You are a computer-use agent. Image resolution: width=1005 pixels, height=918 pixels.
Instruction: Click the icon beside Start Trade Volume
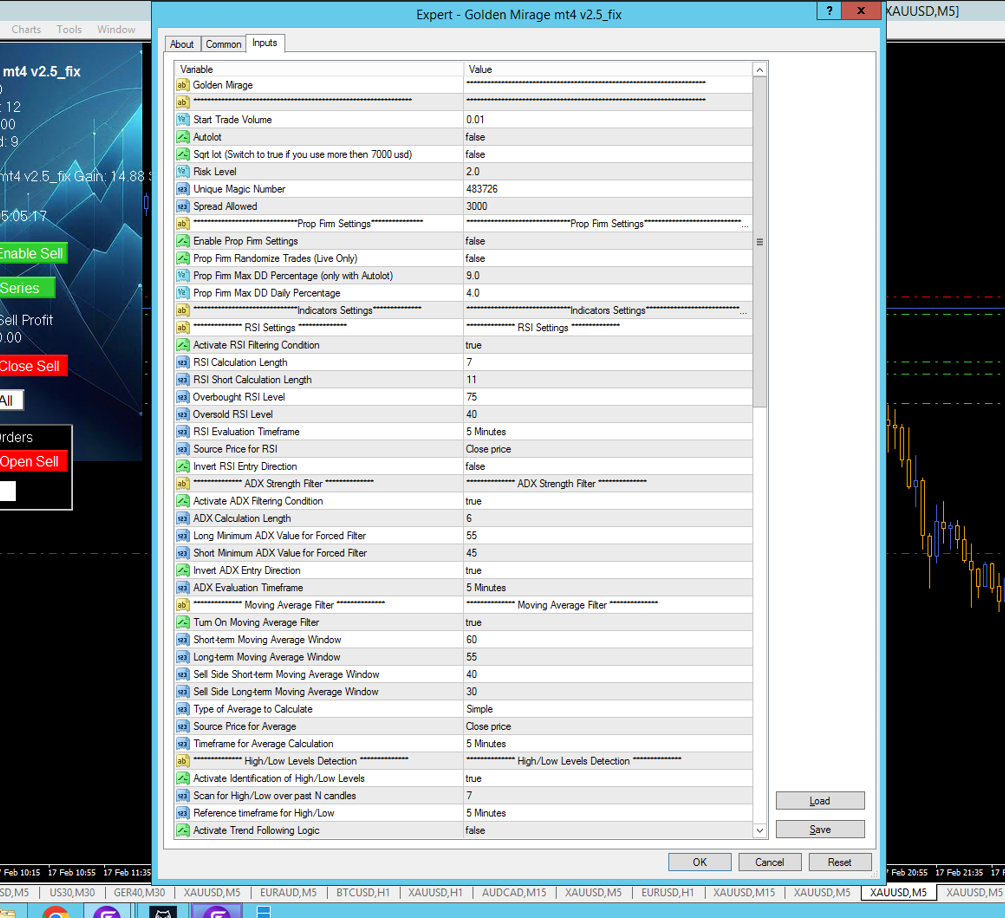pyautogui.click(x=183, y=119)
